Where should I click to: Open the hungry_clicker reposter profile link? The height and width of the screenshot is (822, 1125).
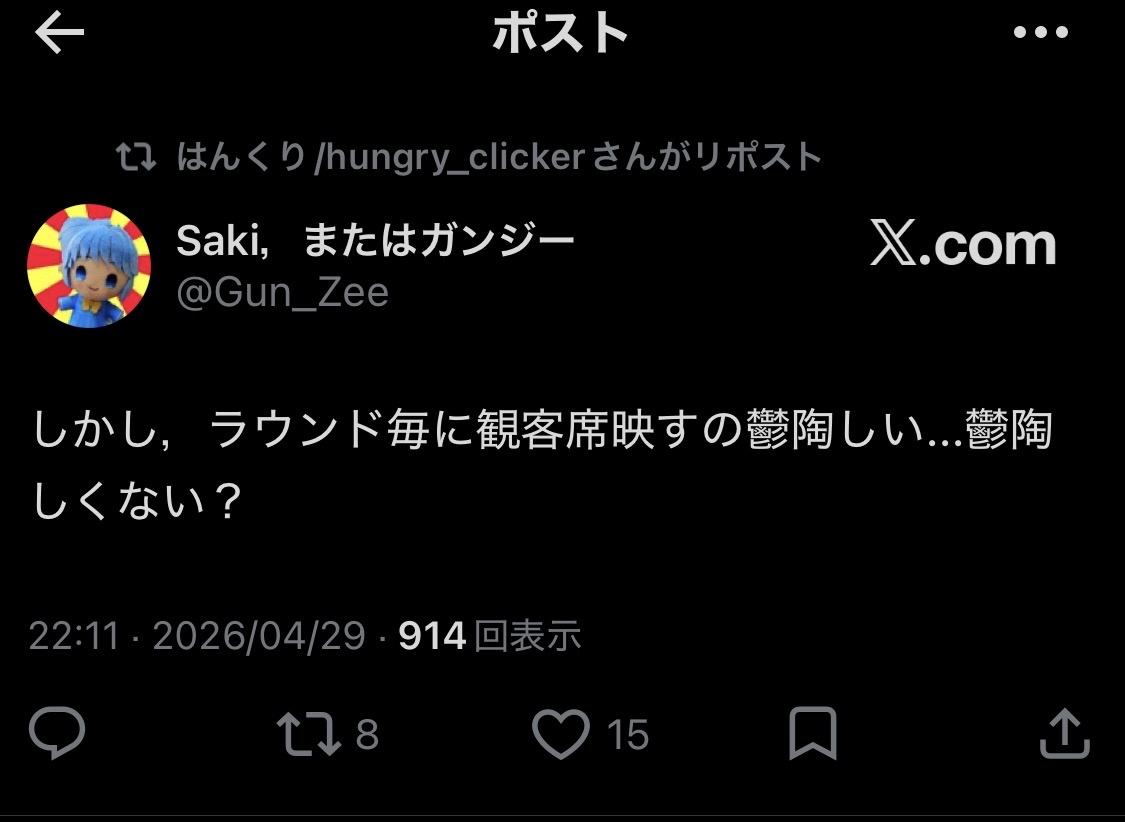pyautogui.click(x=498, y=157)
